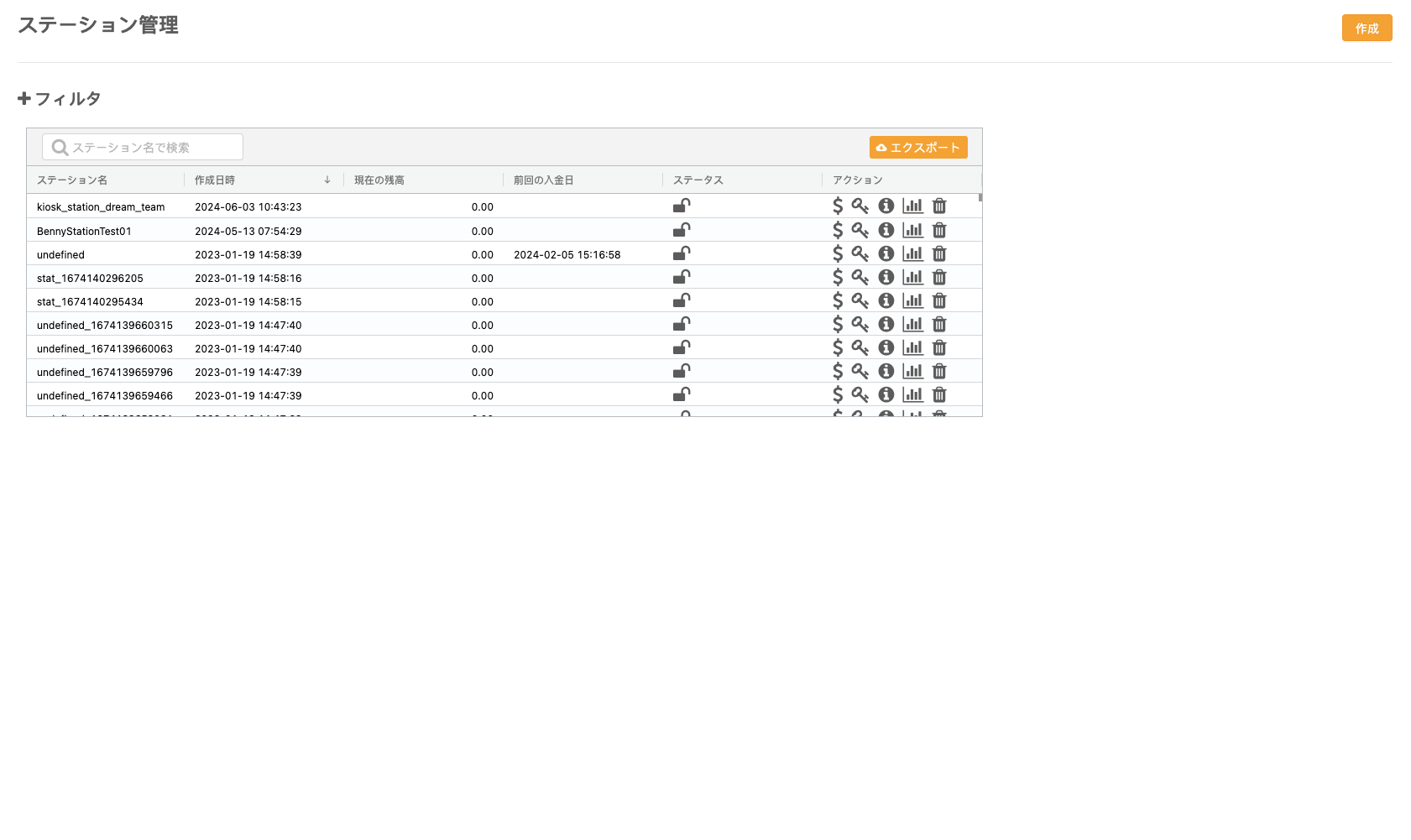1411x840 pixels.
Task: Click the エクスポート button
Action: [918, 148]
